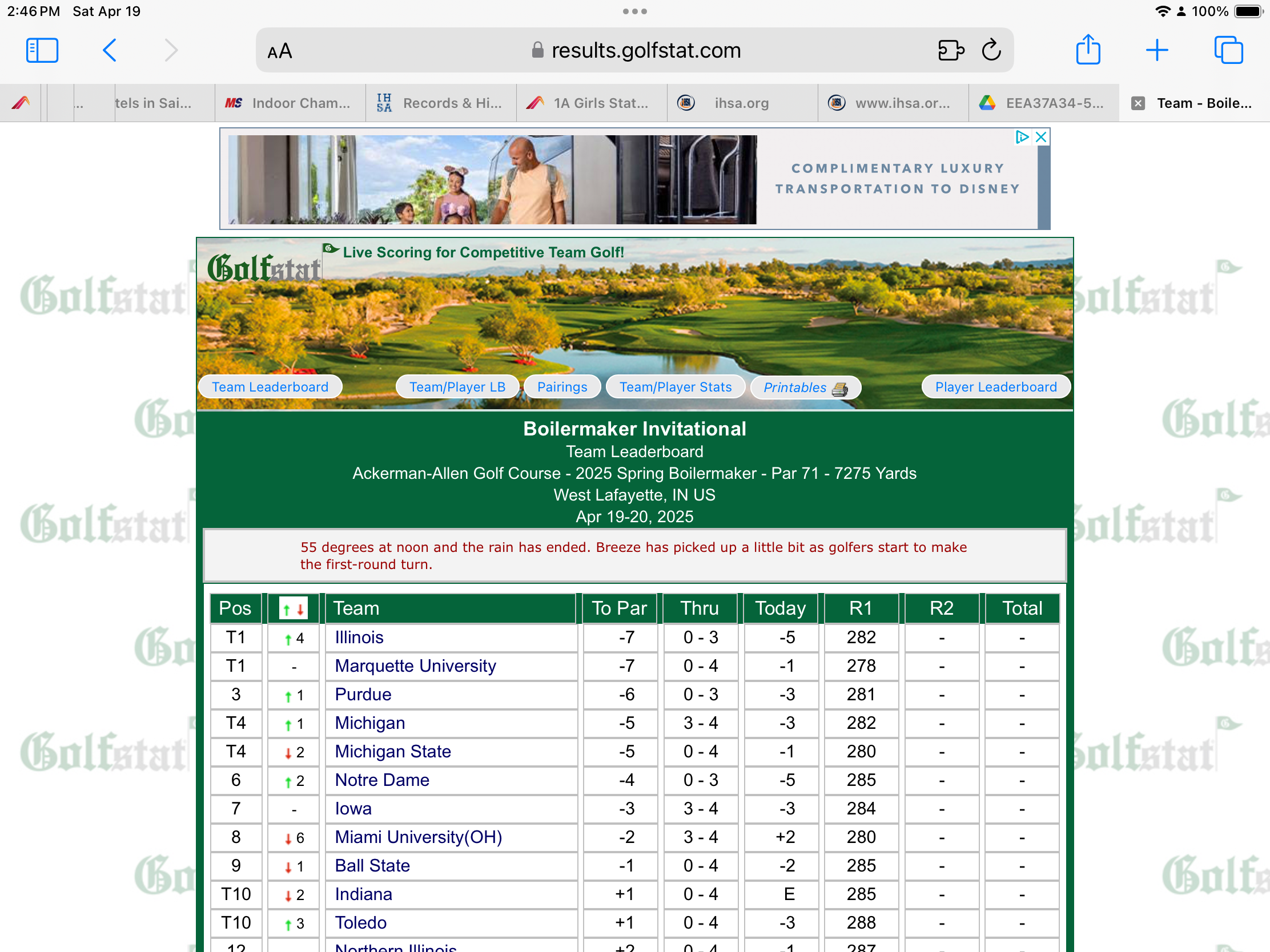Open the Player Leaderboard button
Screen dimensions: 1270x952
(995, 387)
